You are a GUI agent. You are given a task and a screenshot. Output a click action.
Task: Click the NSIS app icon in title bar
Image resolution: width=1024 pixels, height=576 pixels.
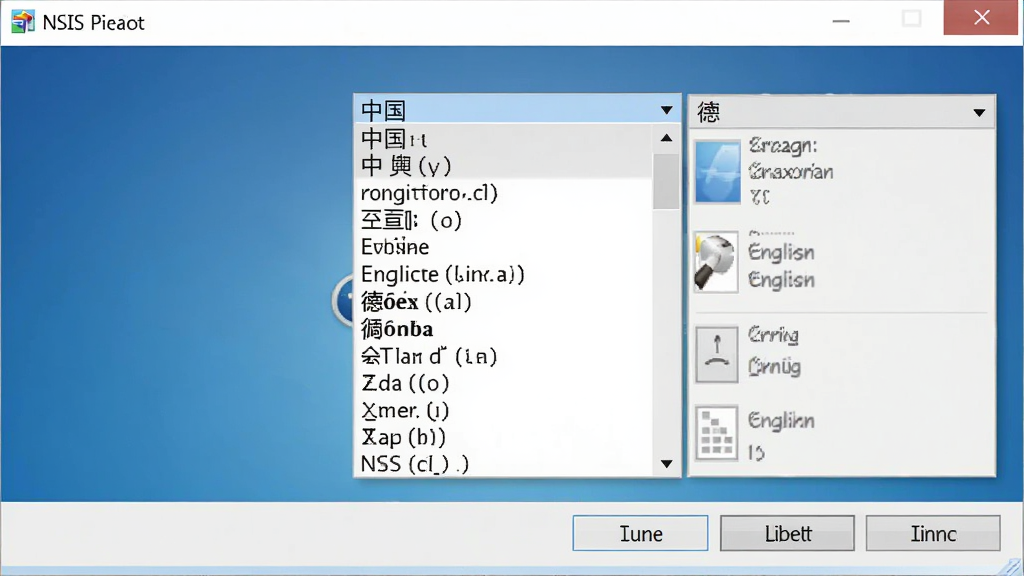click(23, 22)
